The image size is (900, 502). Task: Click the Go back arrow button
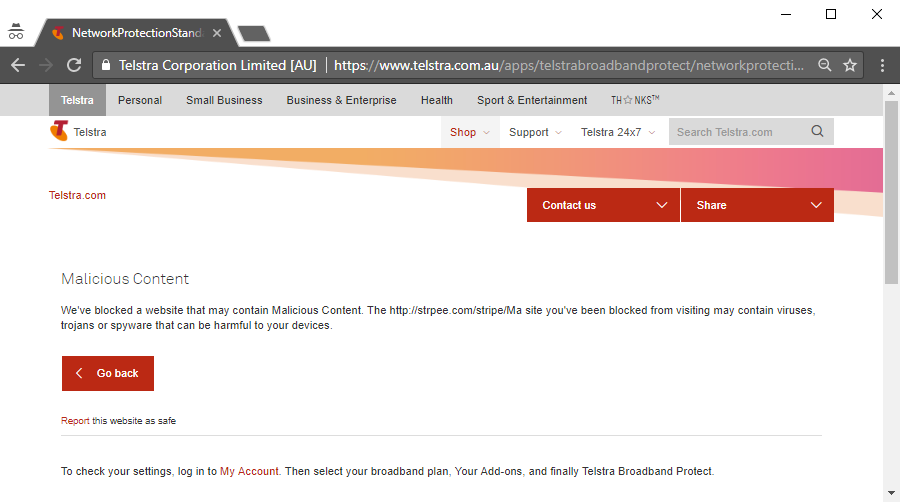[x=108, y=373]
